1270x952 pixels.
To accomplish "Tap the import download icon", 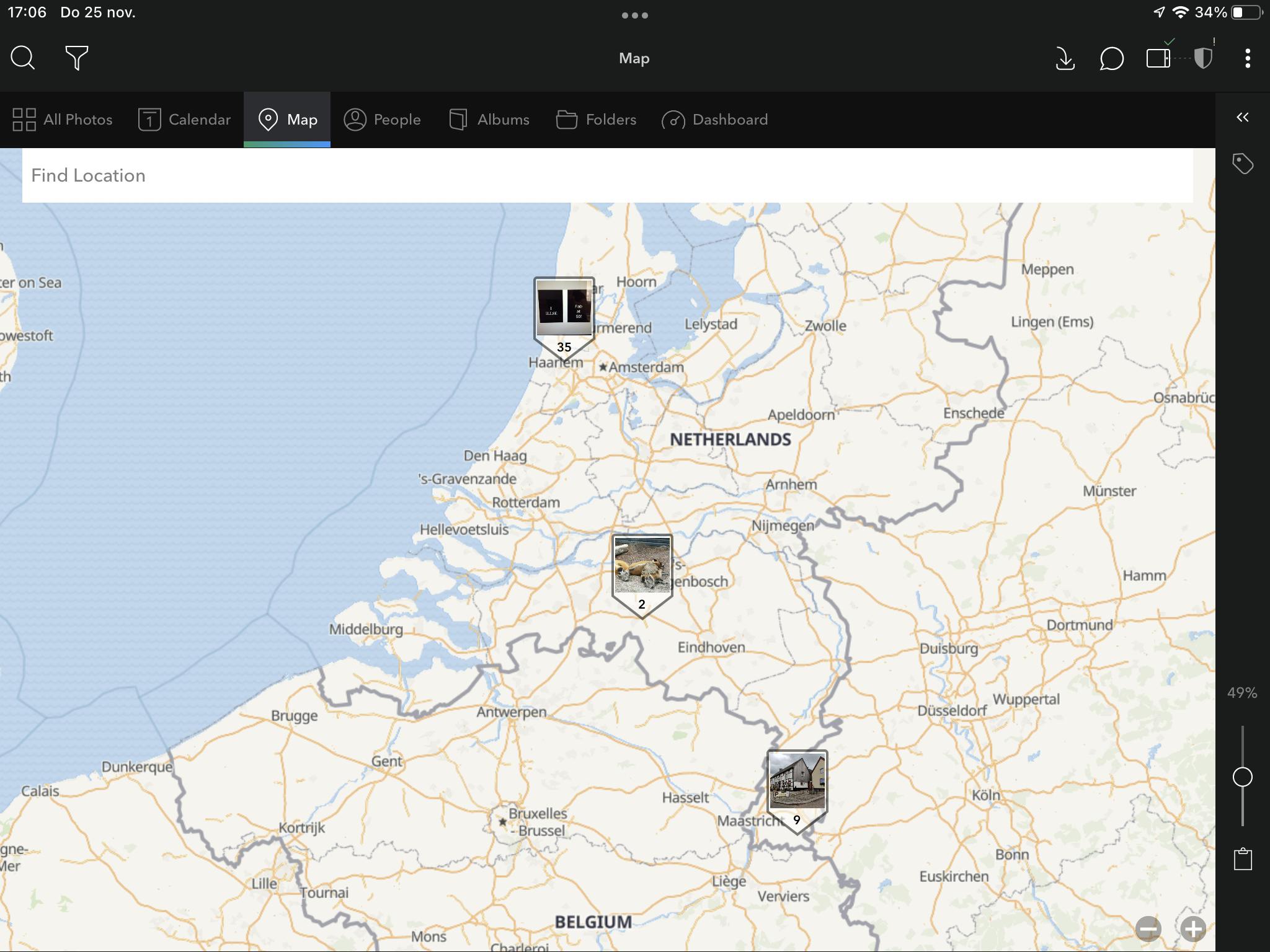I will tap(1065, 59).
